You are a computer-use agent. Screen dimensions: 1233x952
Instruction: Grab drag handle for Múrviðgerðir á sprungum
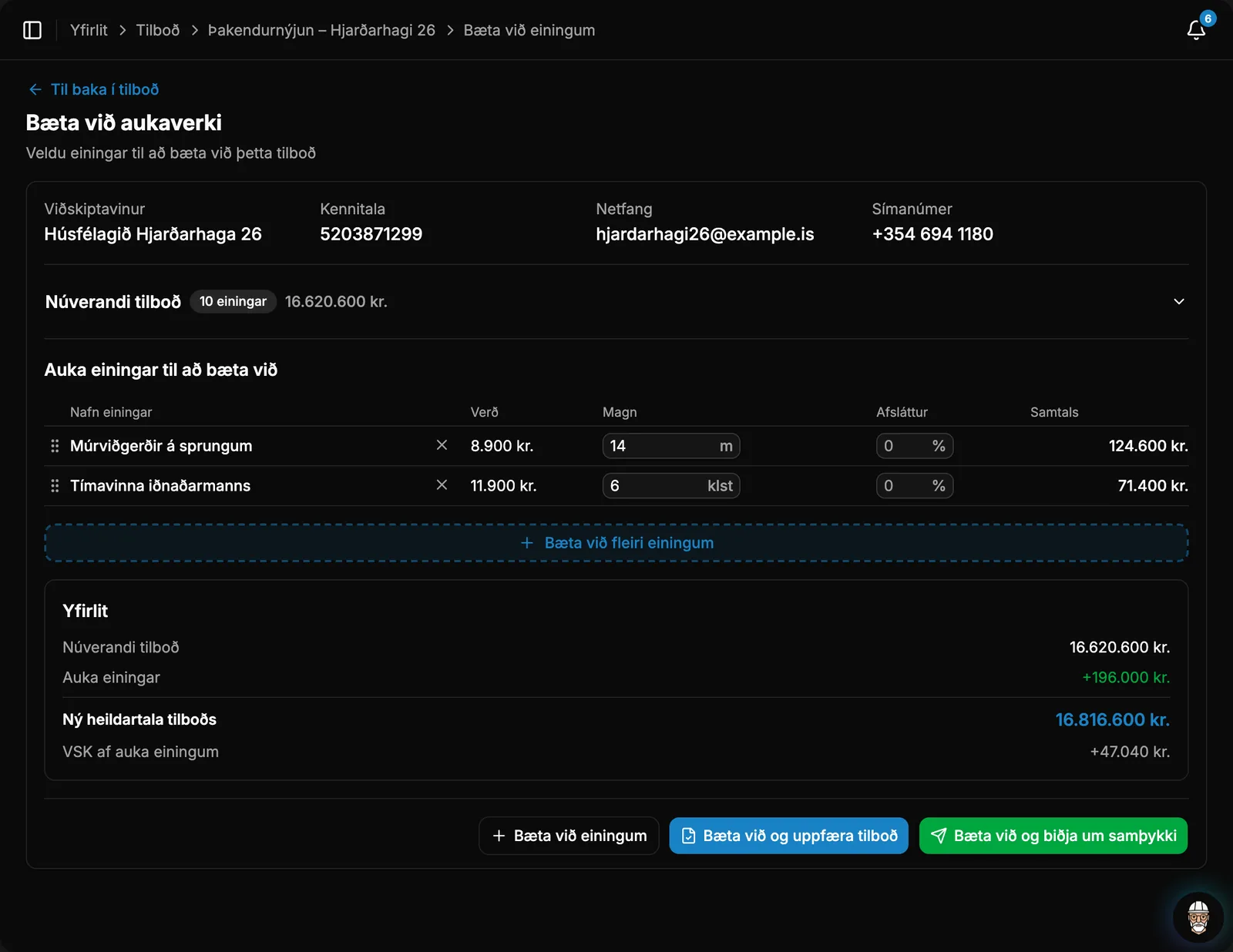(x=55, y=446)
